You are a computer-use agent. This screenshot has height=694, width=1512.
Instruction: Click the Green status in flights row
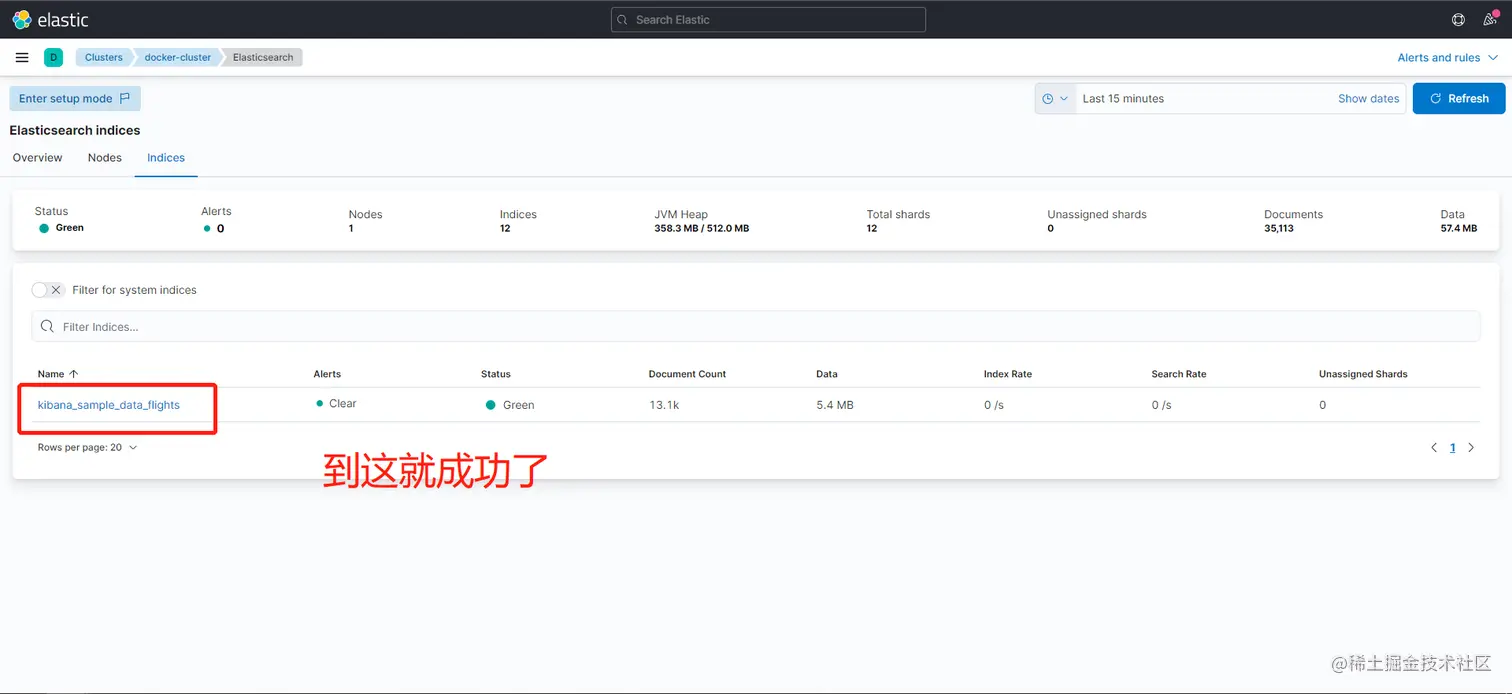click(x=510, y=405)
